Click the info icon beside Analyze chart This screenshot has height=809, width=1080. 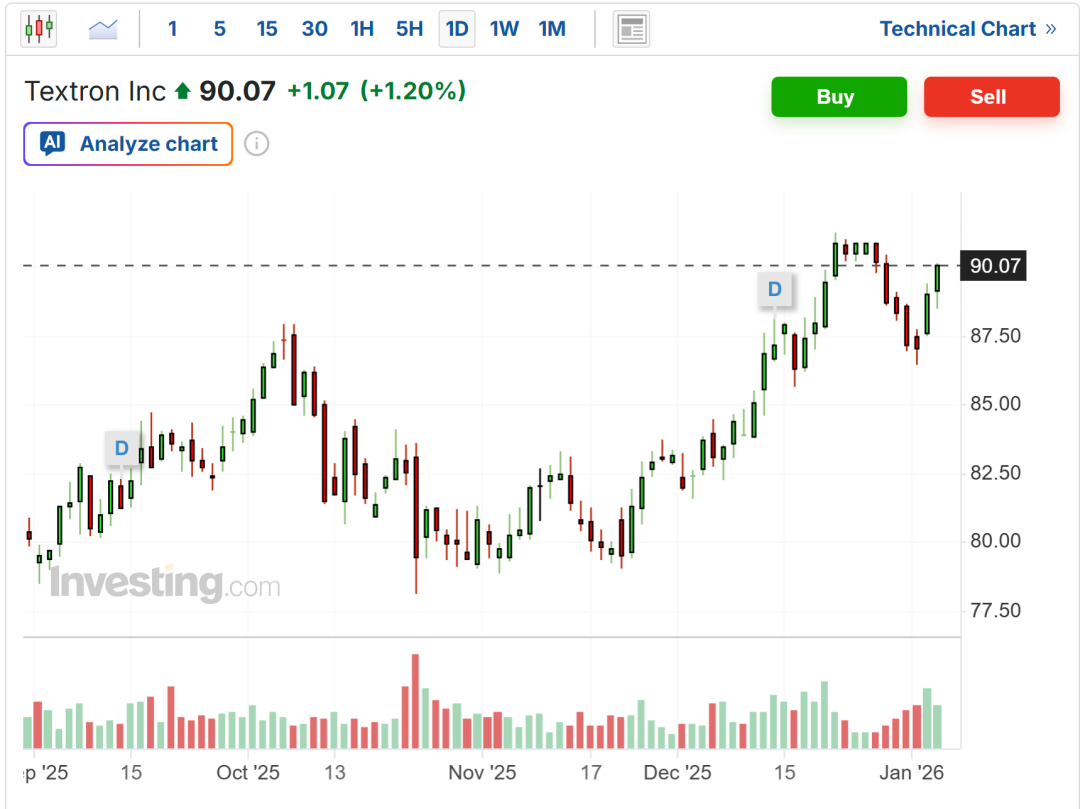tap(257, 144)
